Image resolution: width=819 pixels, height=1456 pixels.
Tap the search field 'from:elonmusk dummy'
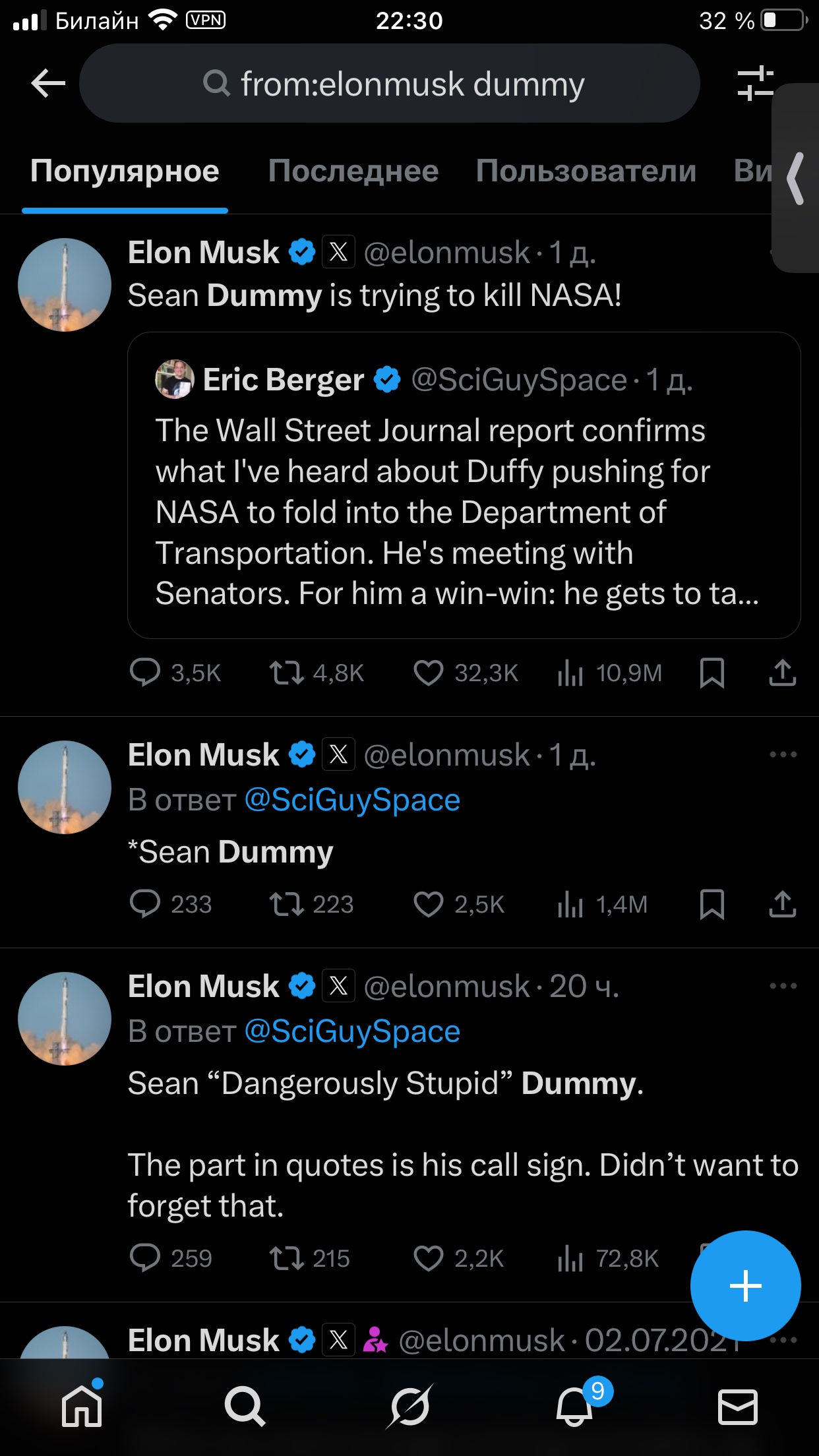pos(389,84)
